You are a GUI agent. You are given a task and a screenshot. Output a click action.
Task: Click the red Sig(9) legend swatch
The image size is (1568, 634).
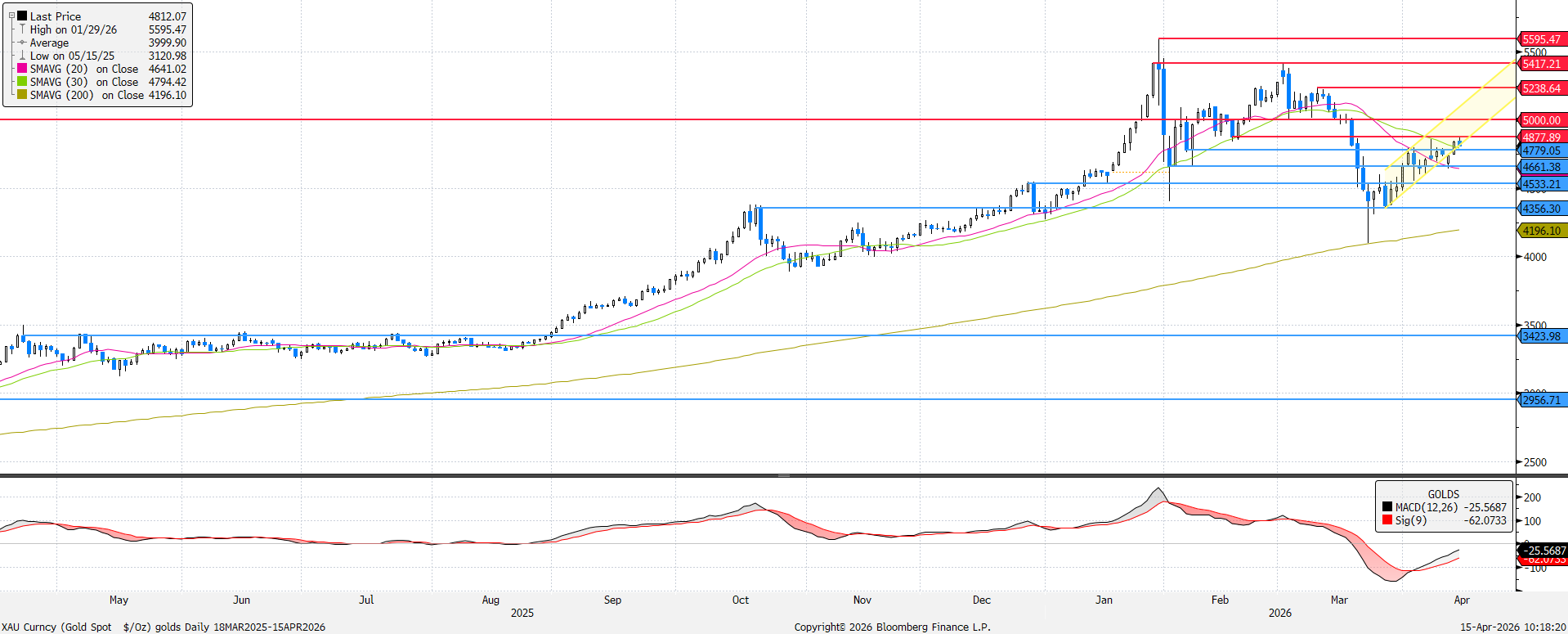pos(1387,520)
